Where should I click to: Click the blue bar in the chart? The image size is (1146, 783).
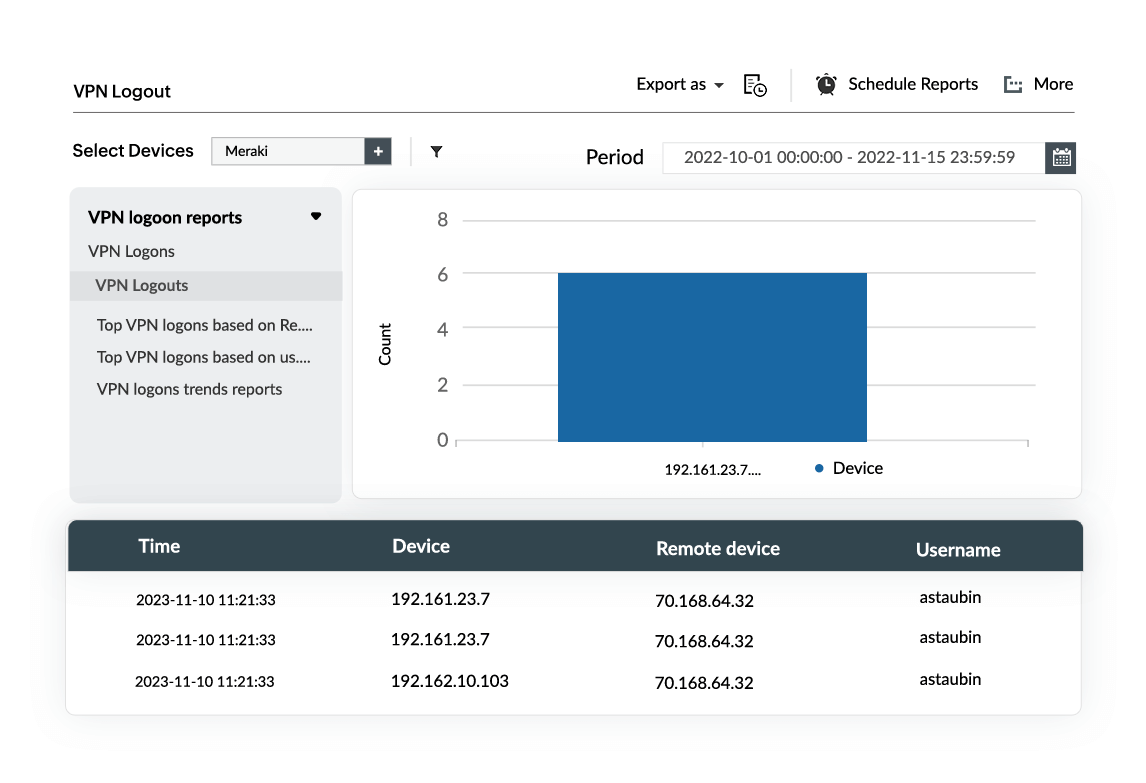click(x=712, y=356)
